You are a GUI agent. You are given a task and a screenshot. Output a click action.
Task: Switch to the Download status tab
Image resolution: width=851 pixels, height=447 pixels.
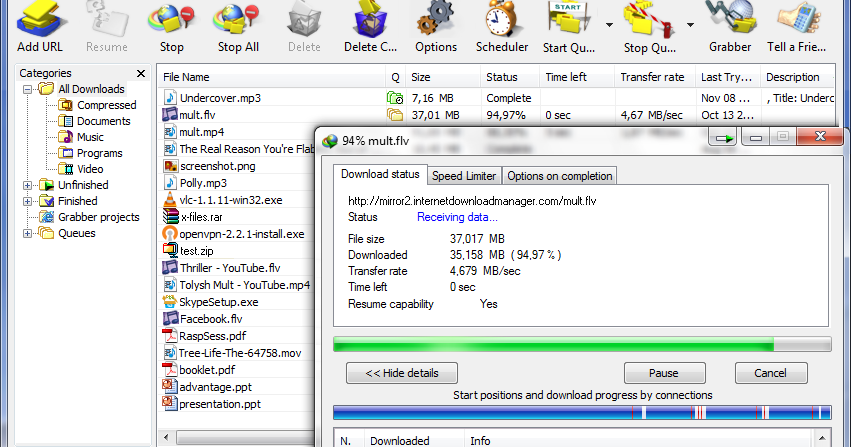click(x=380, y=174)
